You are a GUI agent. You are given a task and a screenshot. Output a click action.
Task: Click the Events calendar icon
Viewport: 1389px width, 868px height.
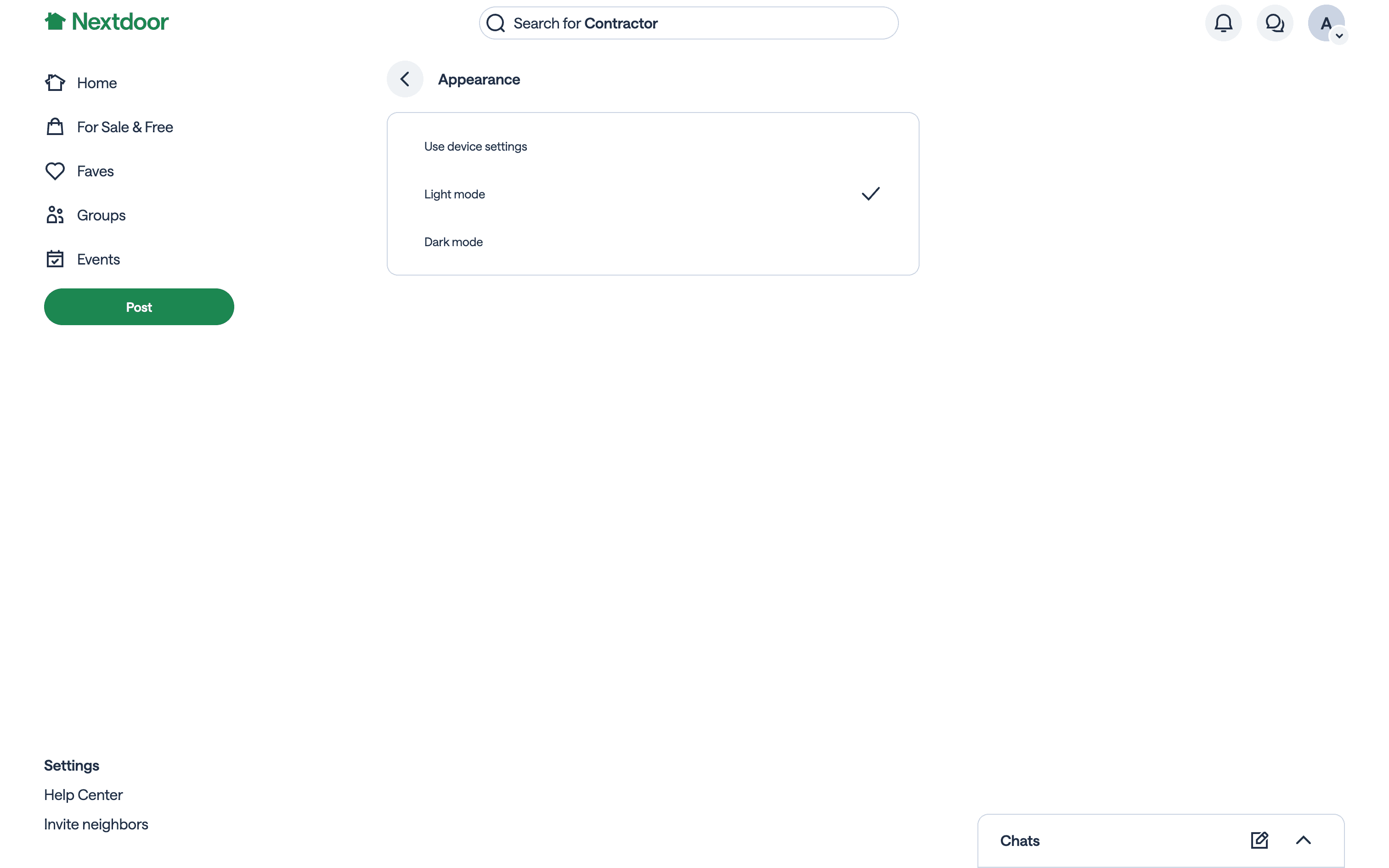click(x=55, y=259)
